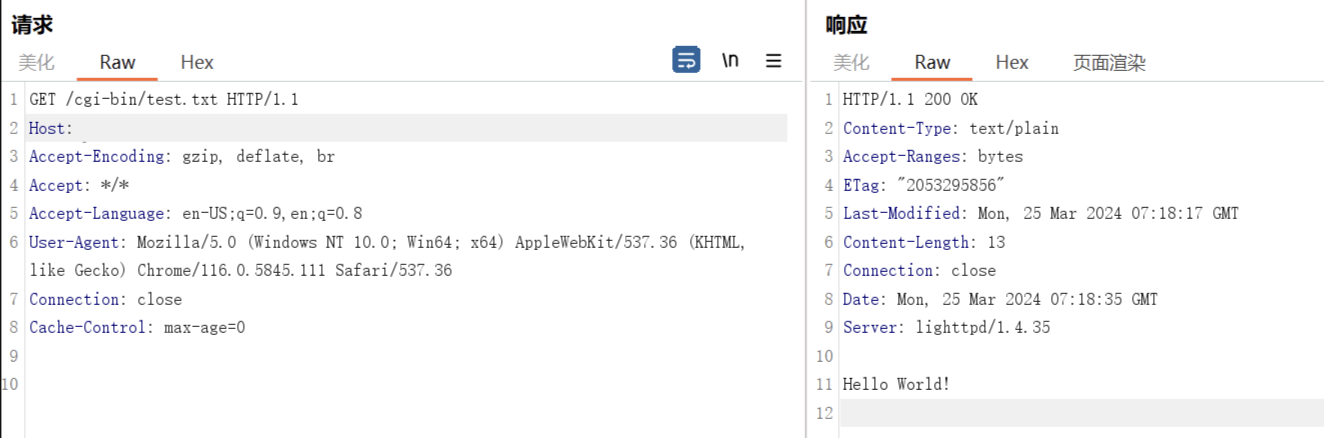This screenshot has width=1324, height=438.
Task: Click the Server: lighttpd/1.4.35 header
Action: click(947, 328)
